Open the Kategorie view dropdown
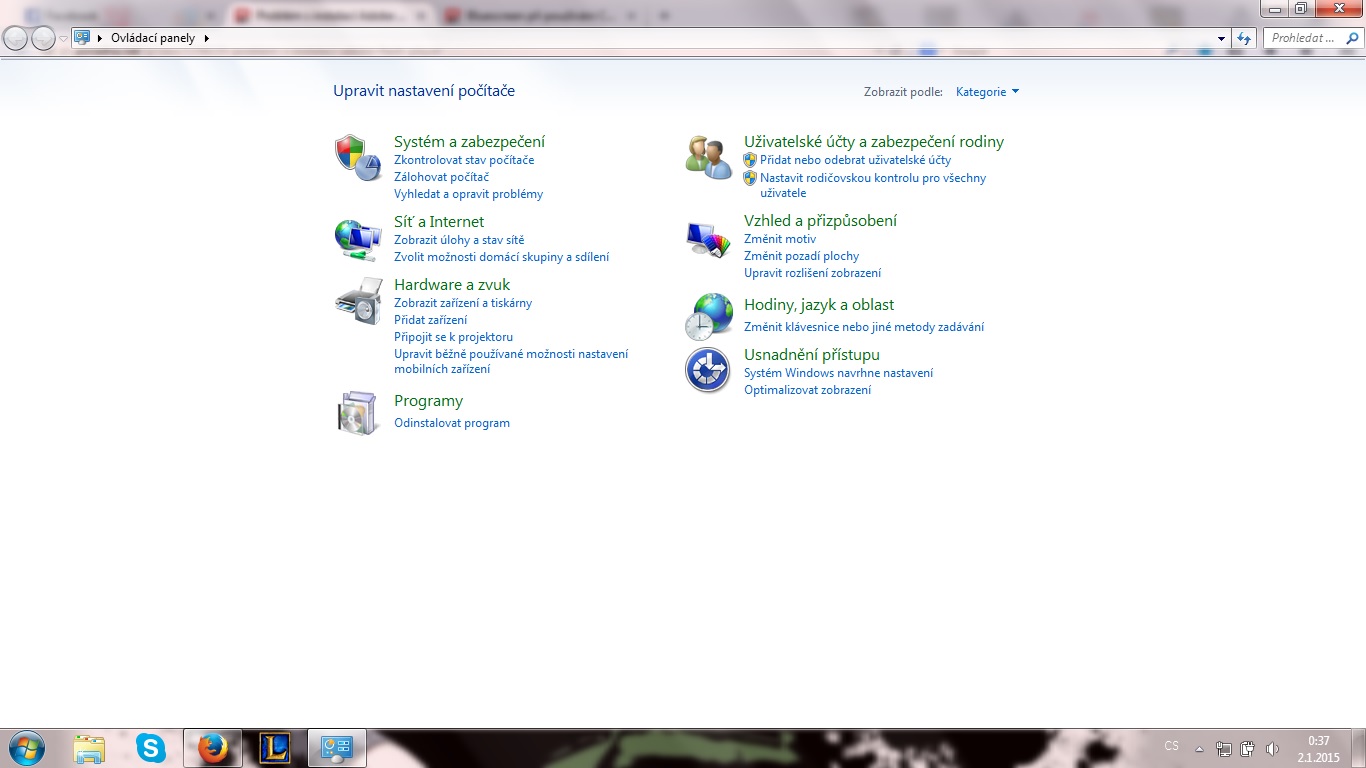 pos(987,91)
